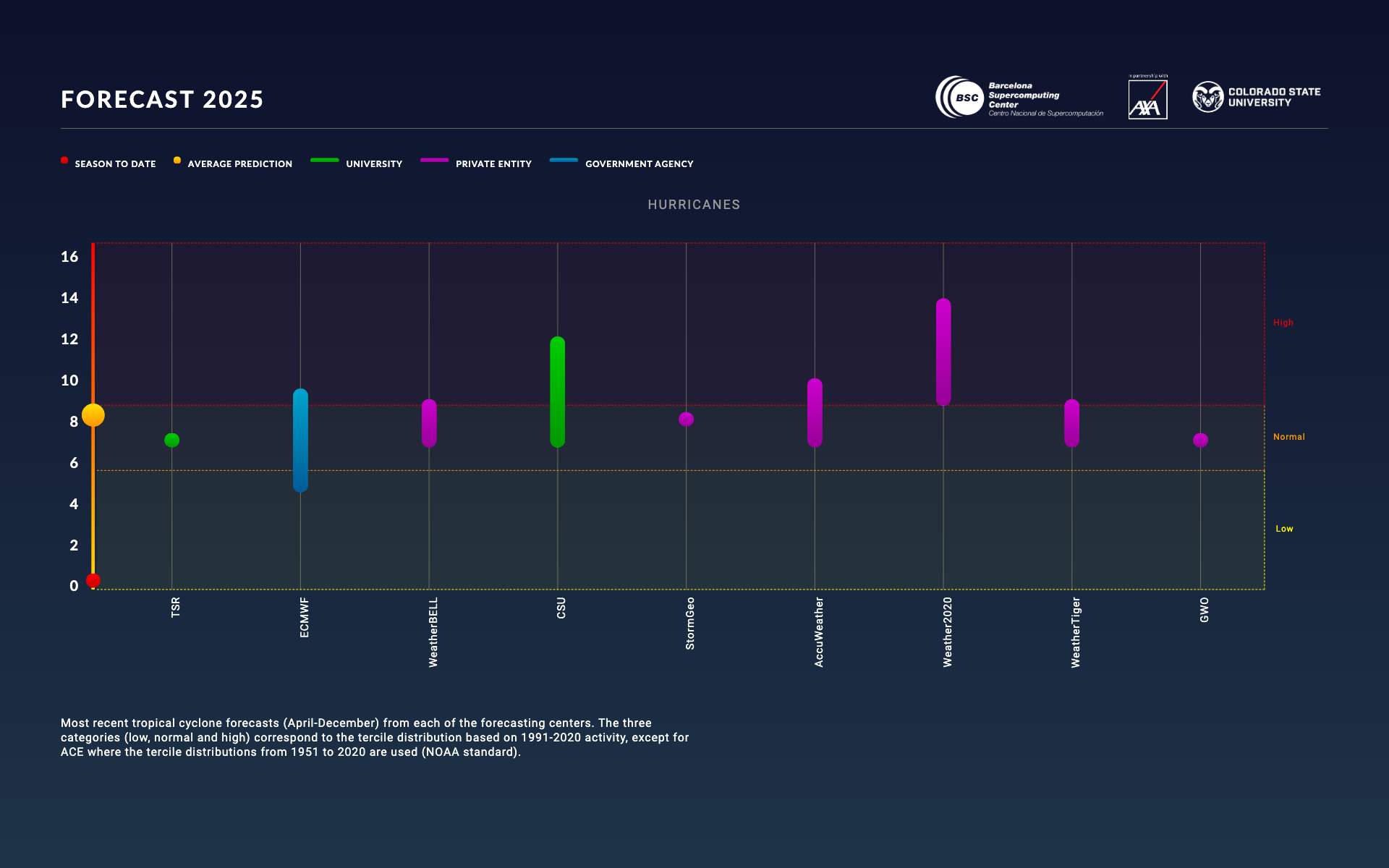Click the Colorado State University logo
Viewport: 1389px width, 868px height.
(1257, 95)
